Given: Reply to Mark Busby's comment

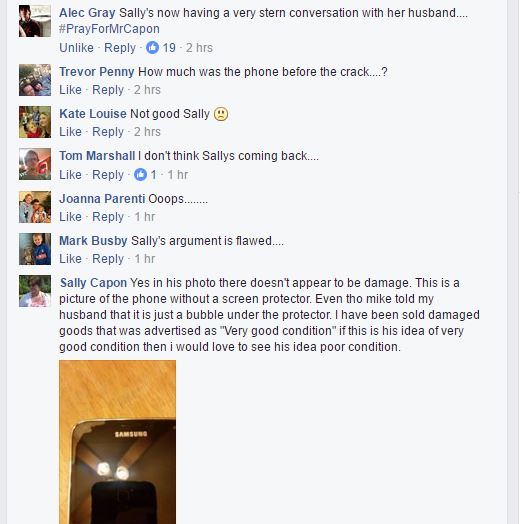Looking at the screenshot, I should coord(108,259).
